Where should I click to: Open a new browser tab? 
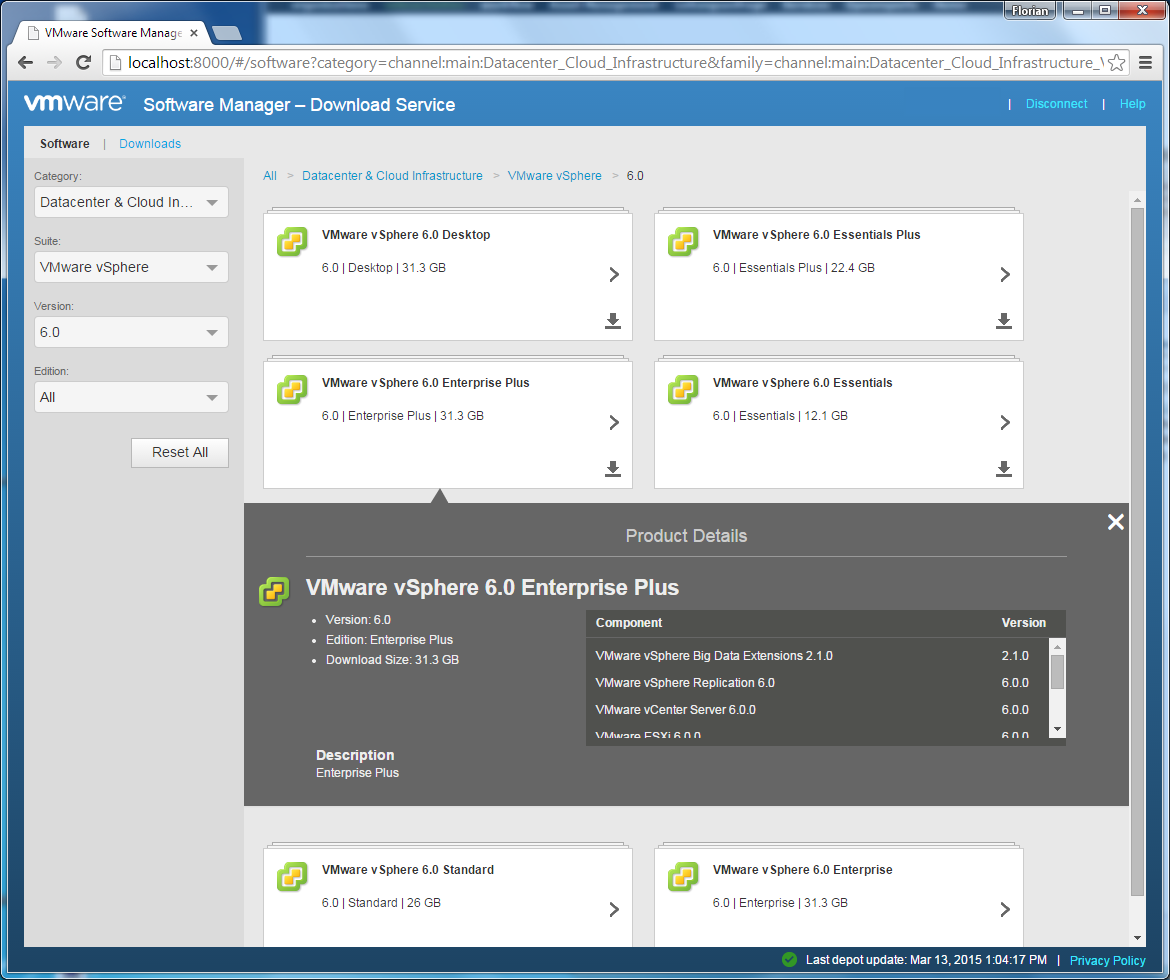tap(226, 33)
